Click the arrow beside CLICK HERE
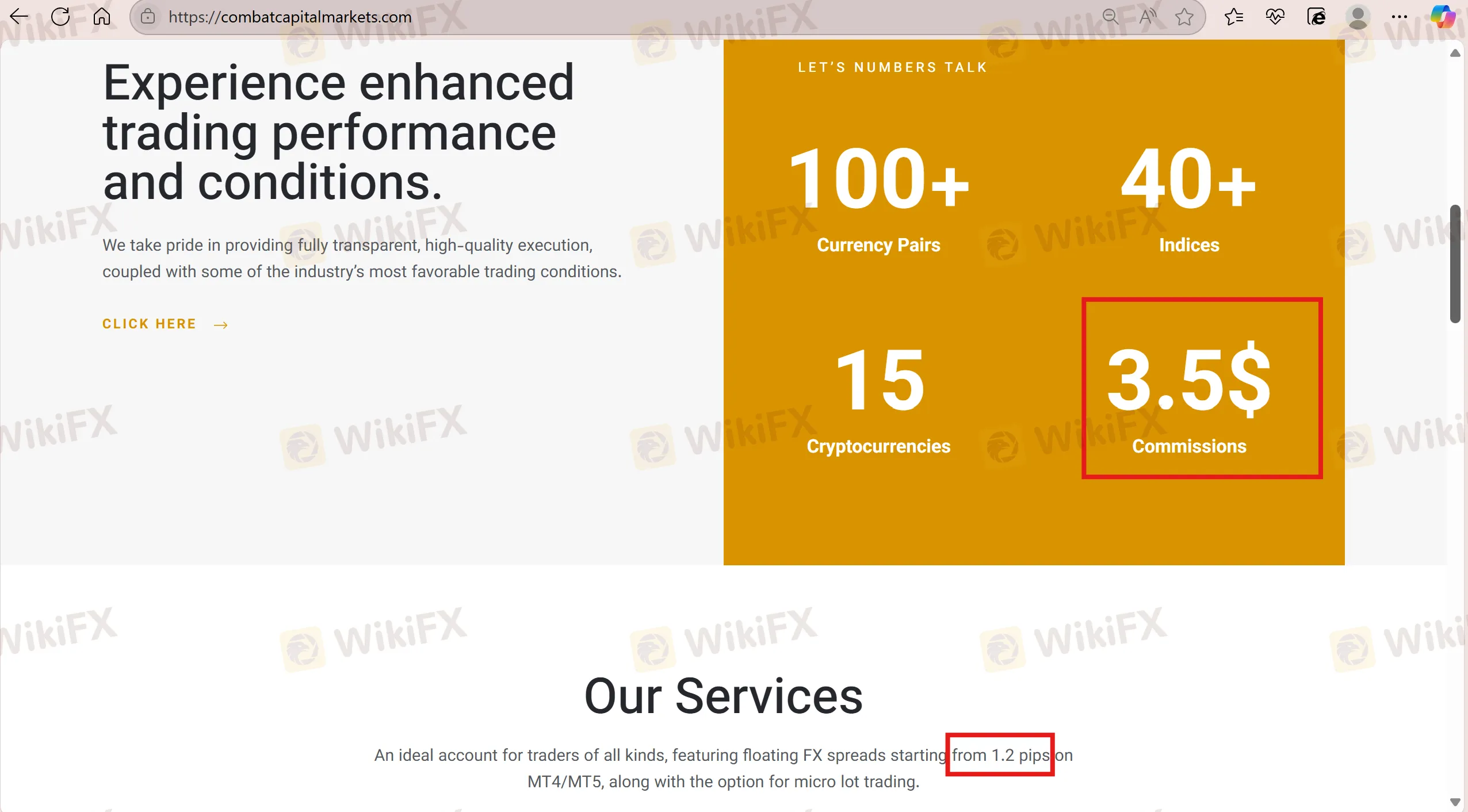 (221, 325)
